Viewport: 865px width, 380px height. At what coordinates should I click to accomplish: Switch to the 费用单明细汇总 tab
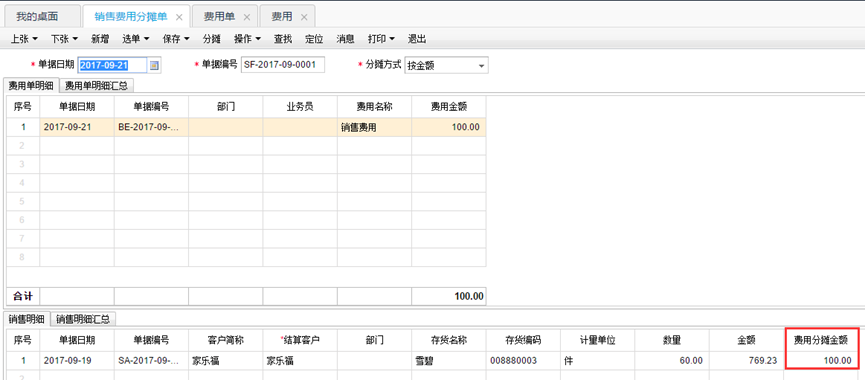(x=97, y=86)
